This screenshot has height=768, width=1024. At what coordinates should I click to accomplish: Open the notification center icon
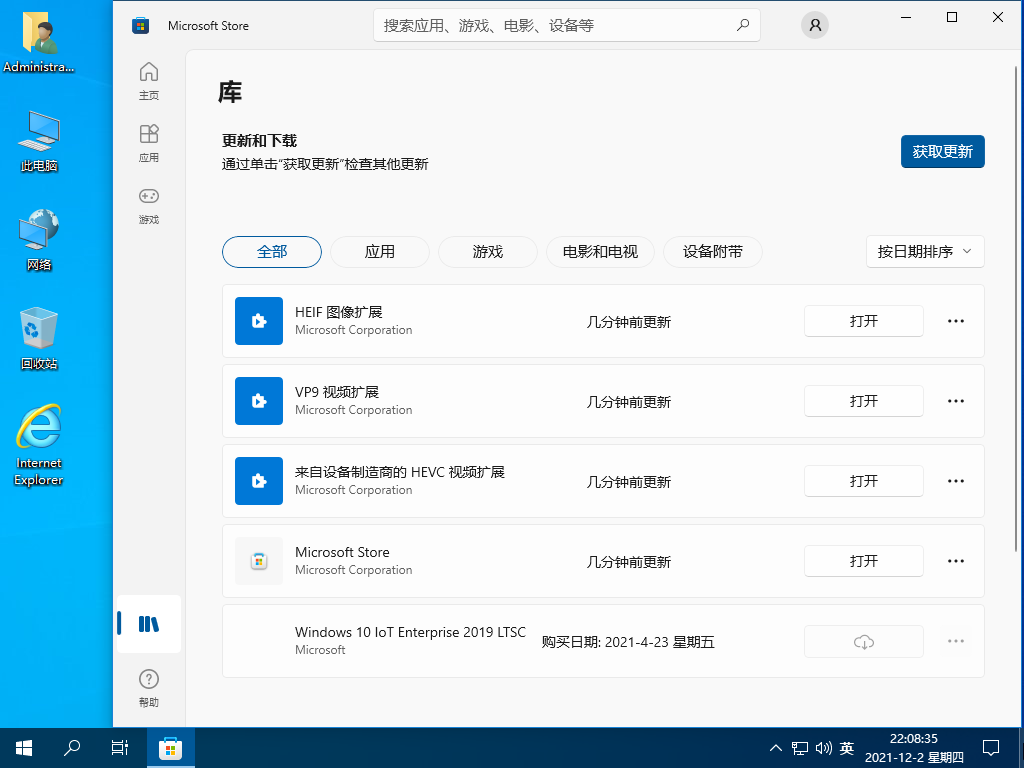click(991, 748)
